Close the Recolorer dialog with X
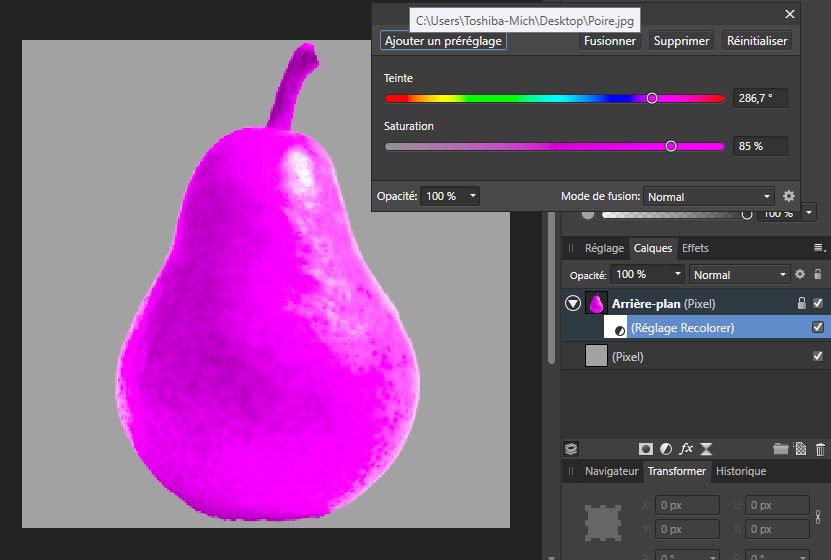The height and width of the screenshot is (560, 831). click(x=790, y=14)
